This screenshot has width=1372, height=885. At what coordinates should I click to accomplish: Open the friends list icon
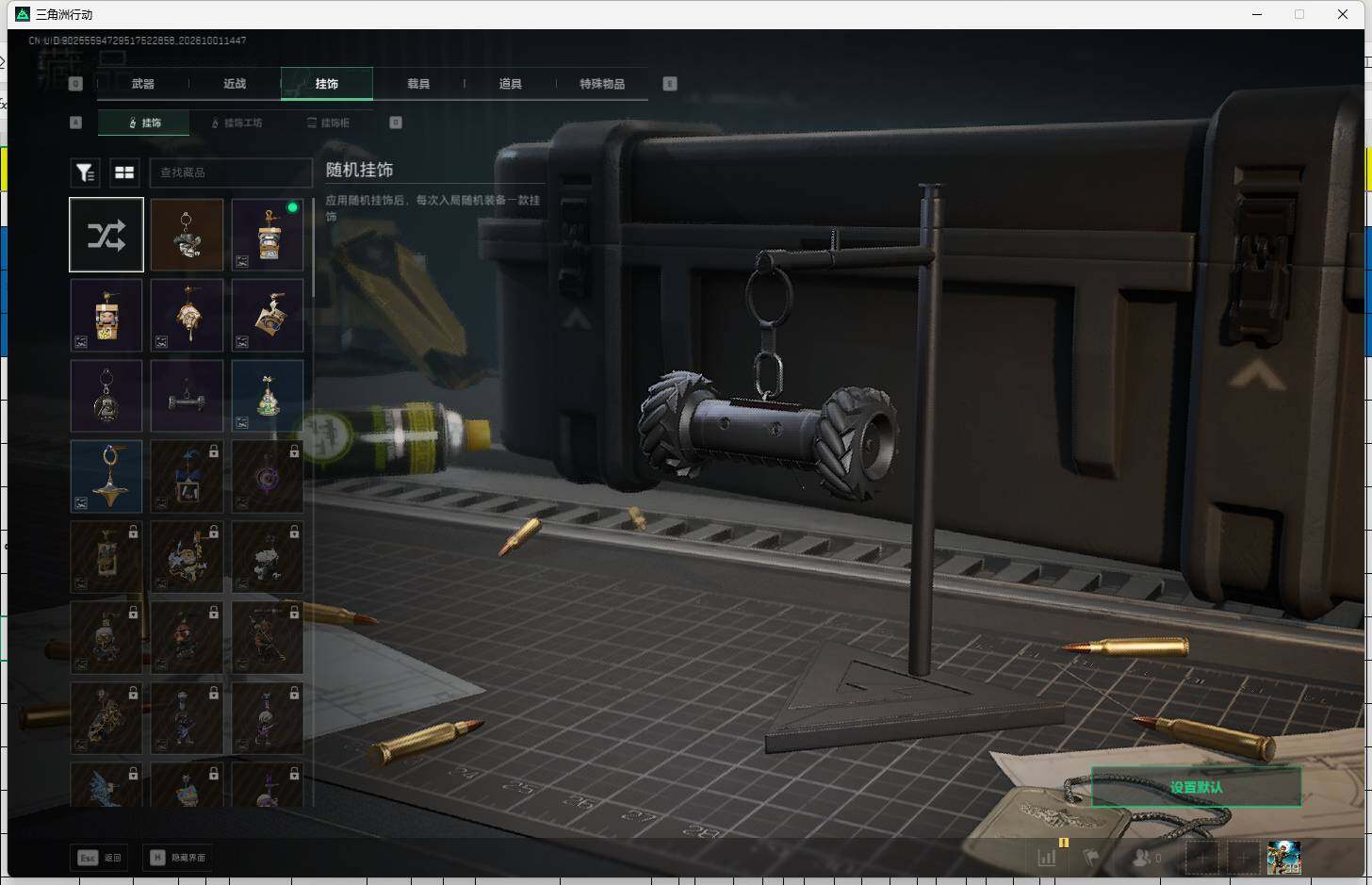coord(1145,858)
